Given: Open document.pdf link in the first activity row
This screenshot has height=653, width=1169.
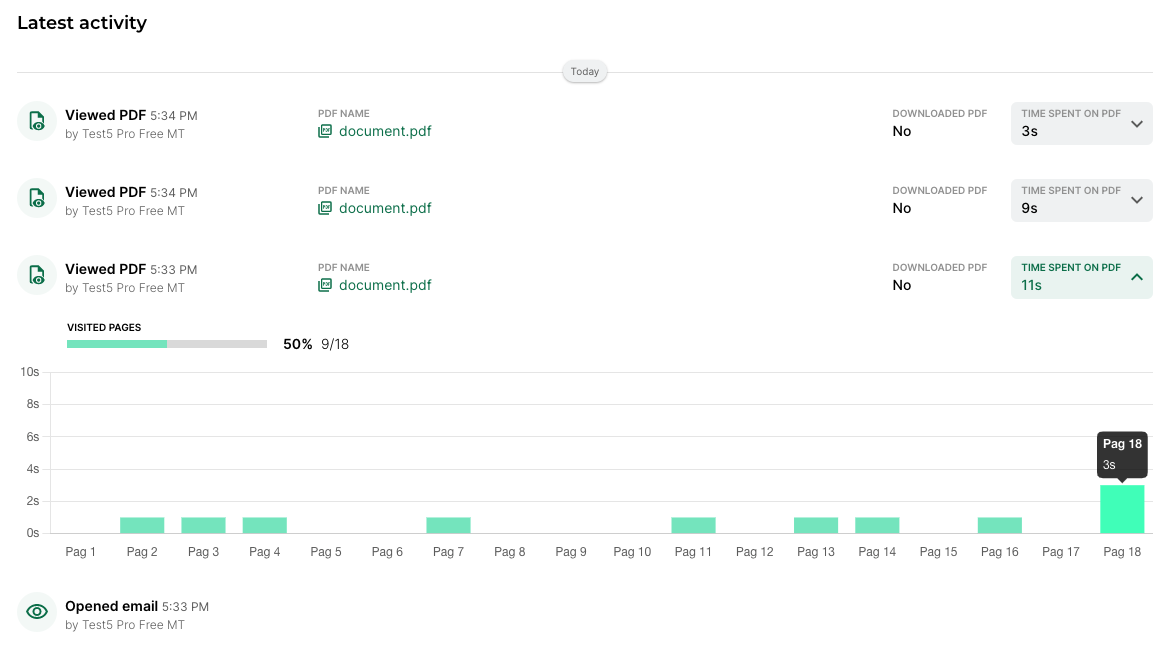Looking at the screenshot, I should click(385, 131).
